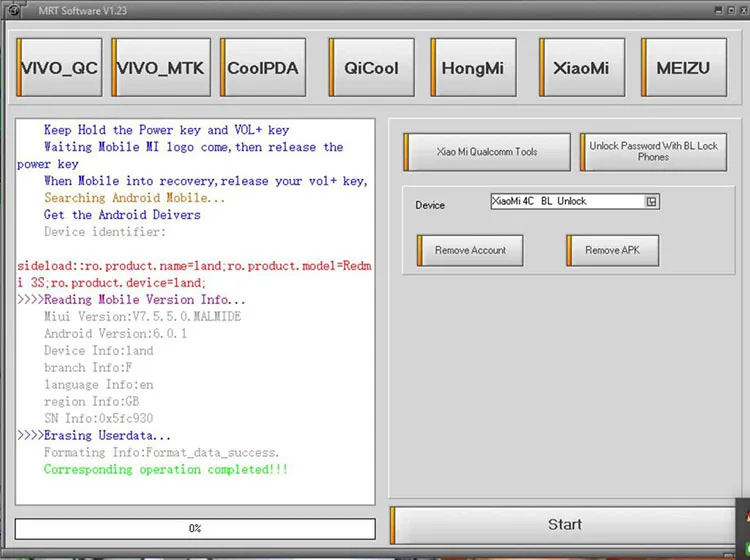Image resolution: width=750 pixels, height=560 pixels.
Task: Minimize the MRT Software window
Action: pyautogui.click(x=718, y=10)
